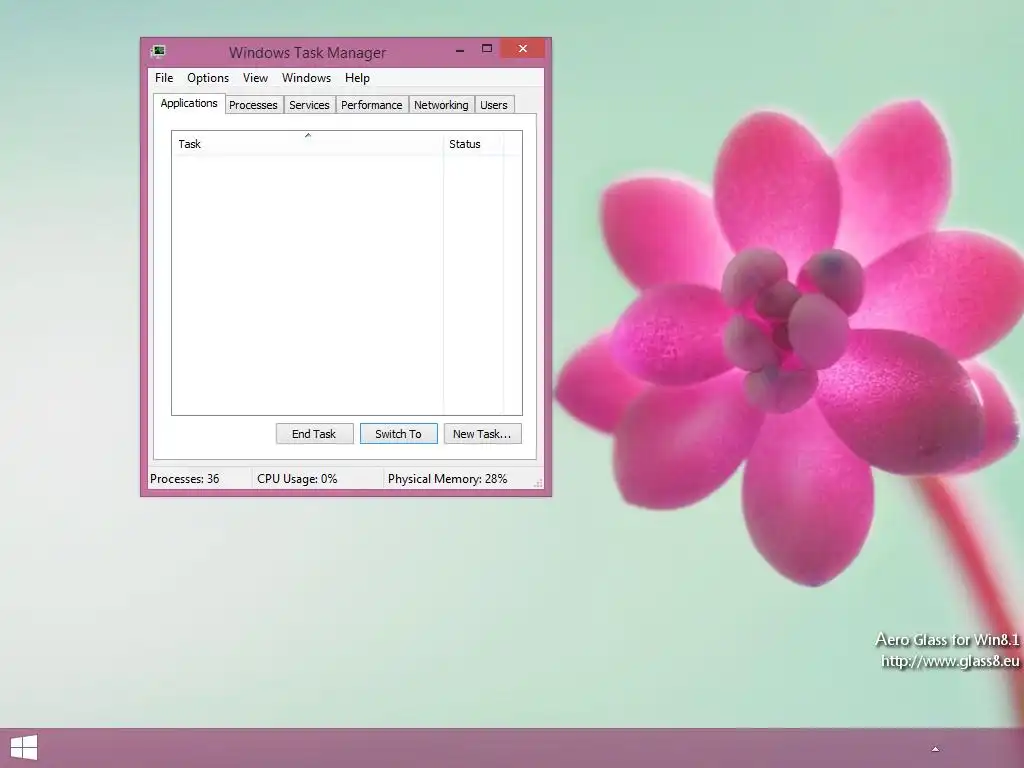1024x768 pixels.
Task: Open the Options menu
Action: 208,78
